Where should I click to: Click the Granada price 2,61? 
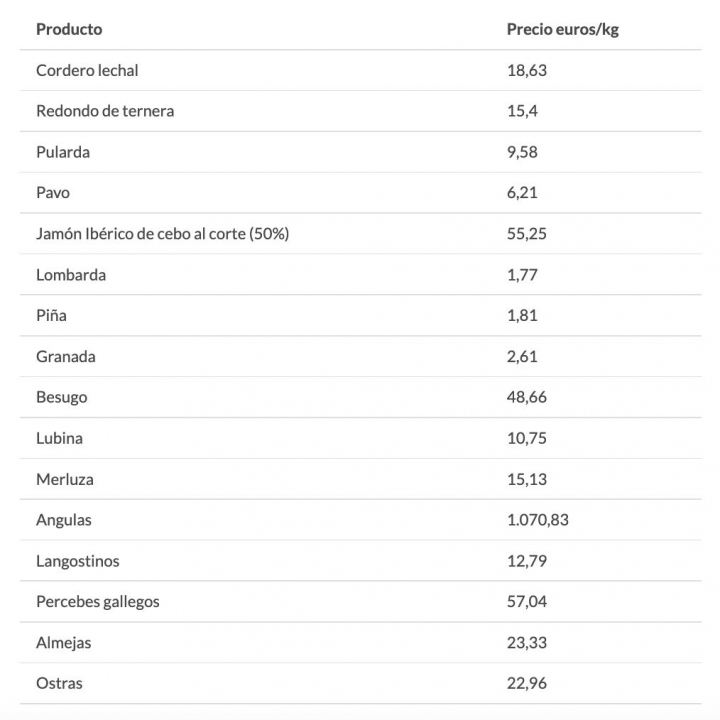522,356
